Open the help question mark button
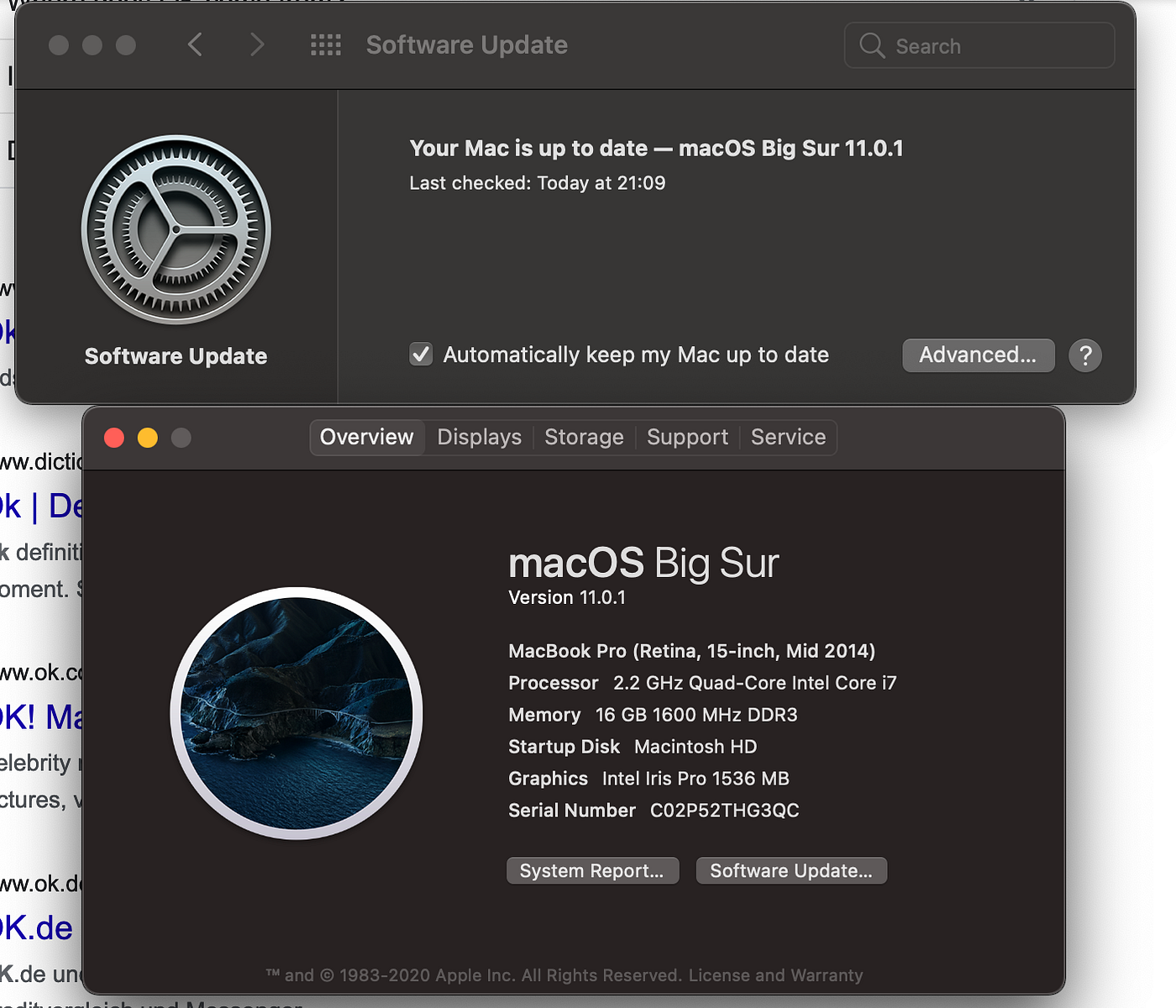This screenshot has width=1176, height=1008. 1085,355
